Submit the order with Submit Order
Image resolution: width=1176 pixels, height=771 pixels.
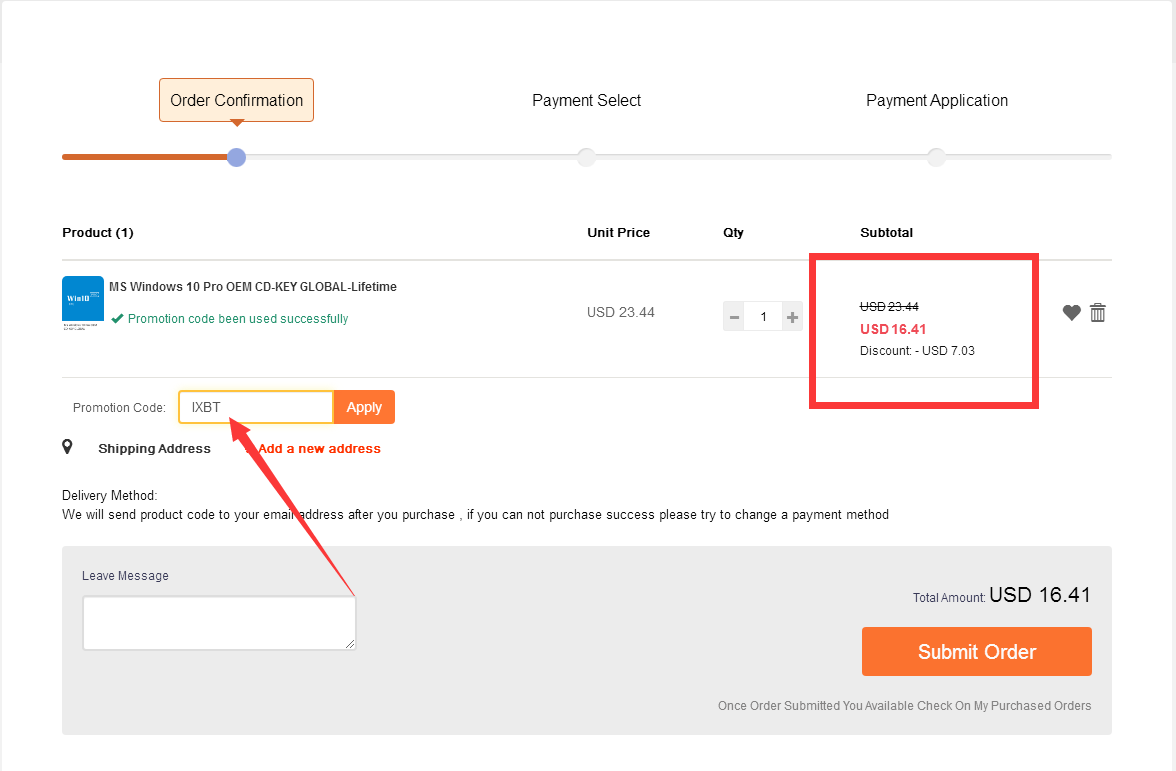[x=976, y=652]
